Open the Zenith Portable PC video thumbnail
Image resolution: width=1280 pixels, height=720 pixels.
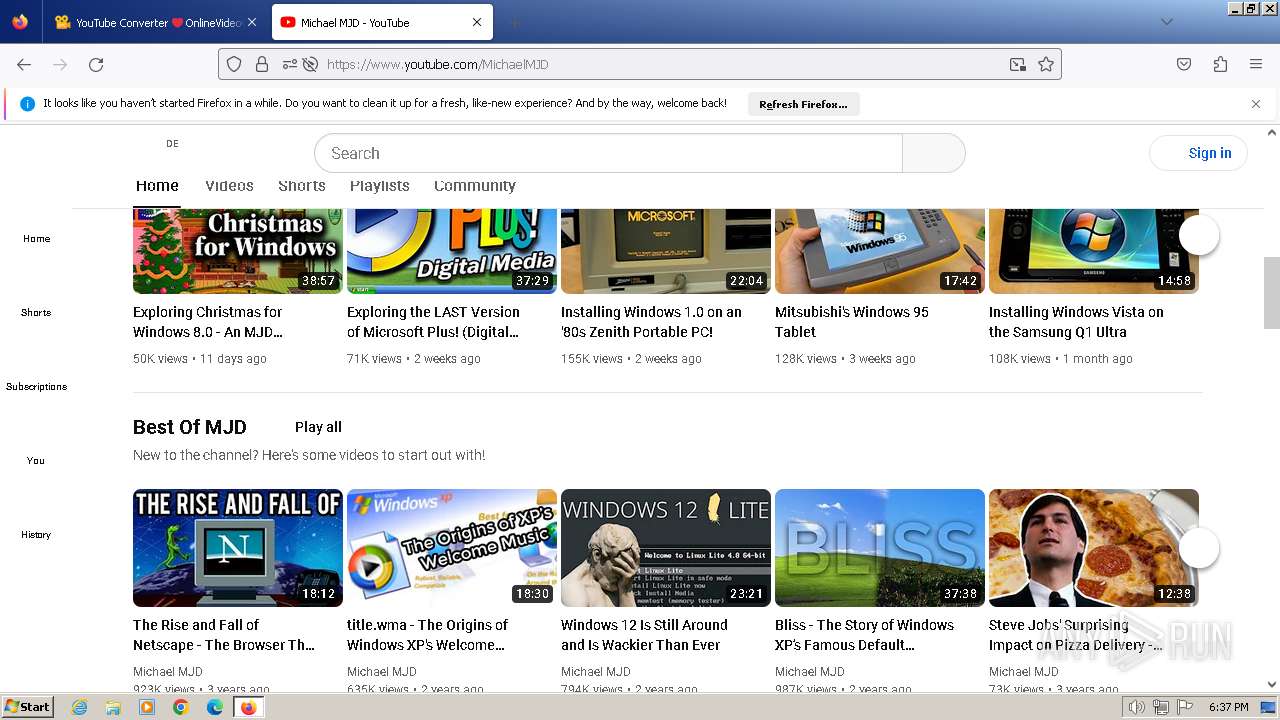[x=666, y=251]
